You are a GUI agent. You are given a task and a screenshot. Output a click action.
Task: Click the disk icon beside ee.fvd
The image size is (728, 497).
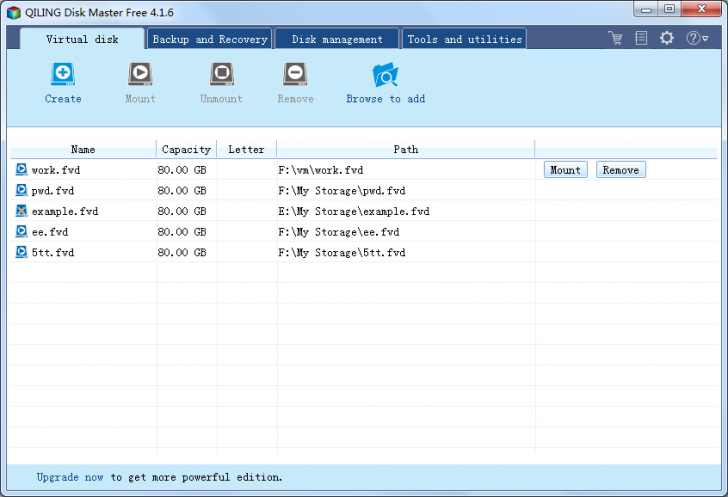(21, 231)
